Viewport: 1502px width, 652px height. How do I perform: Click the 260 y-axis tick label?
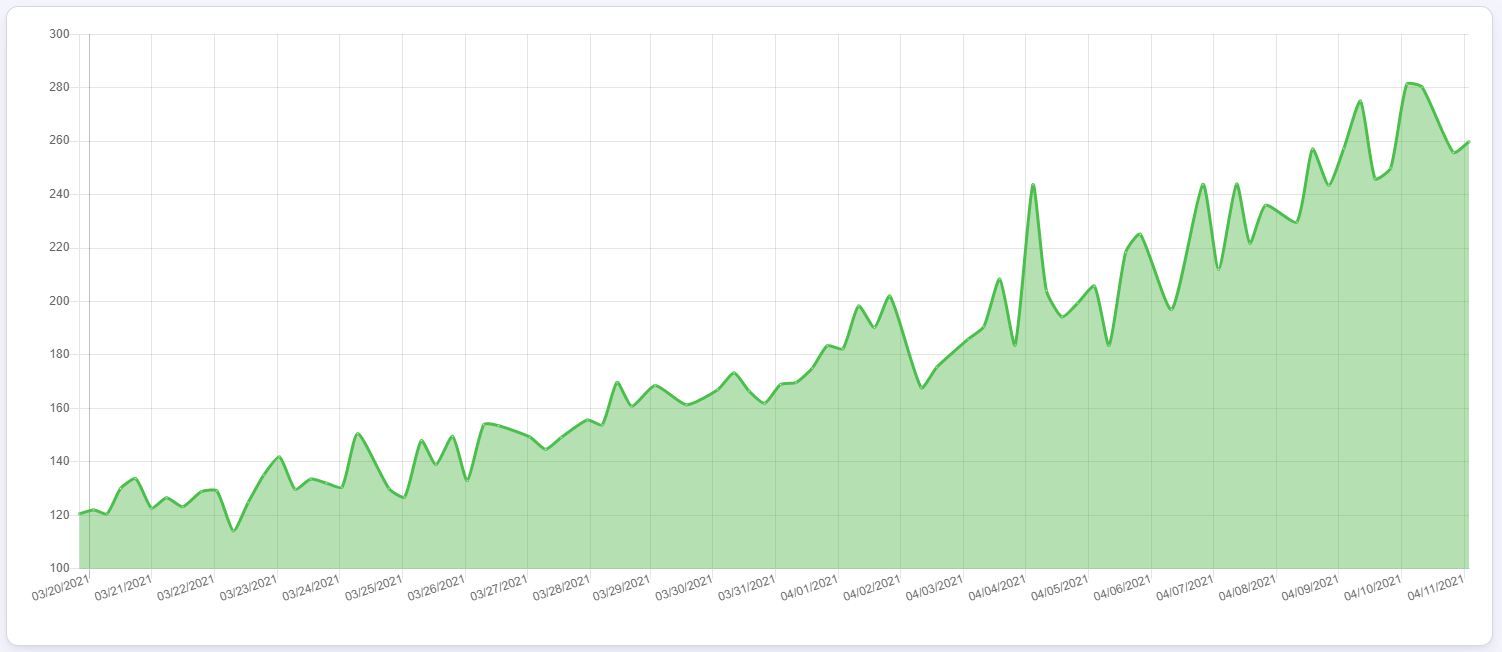(59, 141)
